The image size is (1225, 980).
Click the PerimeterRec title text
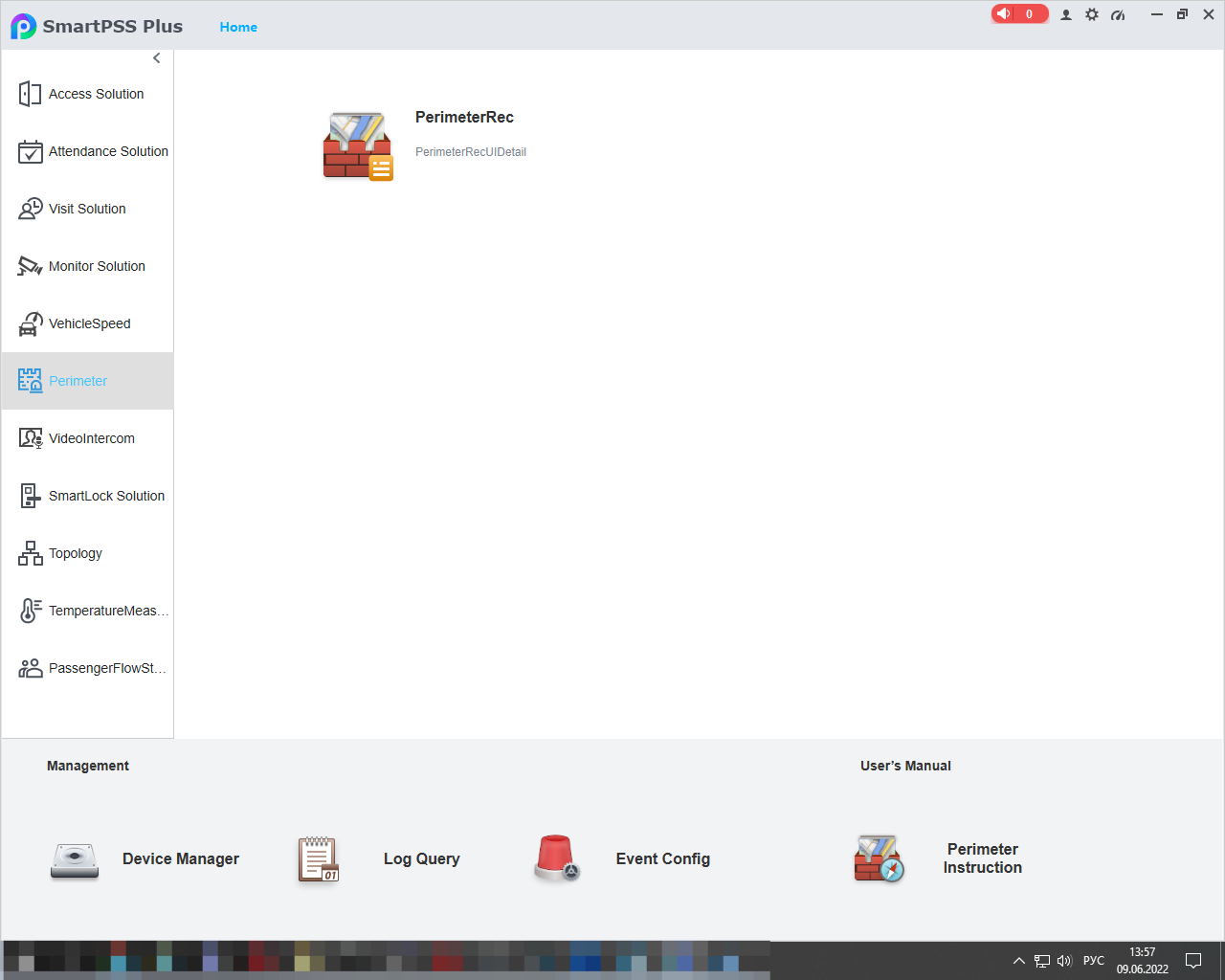[464, 117]
